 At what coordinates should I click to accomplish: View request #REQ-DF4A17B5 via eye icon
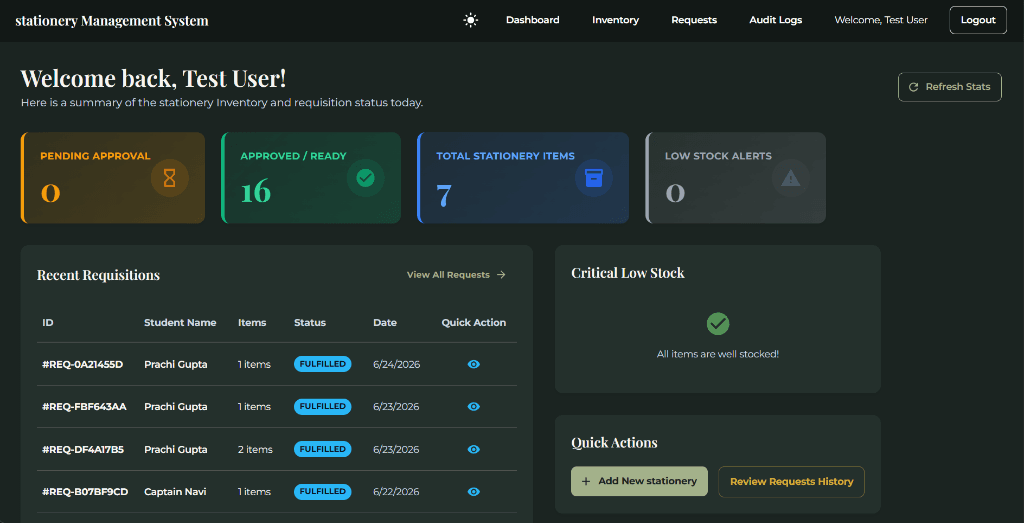474,449
